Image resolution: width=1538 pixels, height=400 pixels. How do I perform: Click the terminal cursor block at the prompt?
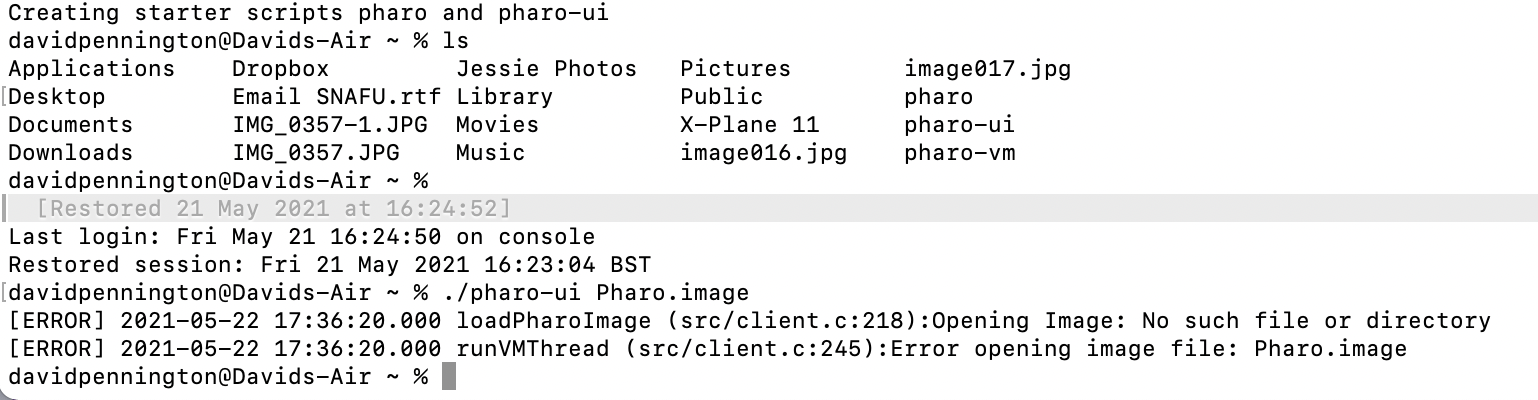[x=448, y=377]
